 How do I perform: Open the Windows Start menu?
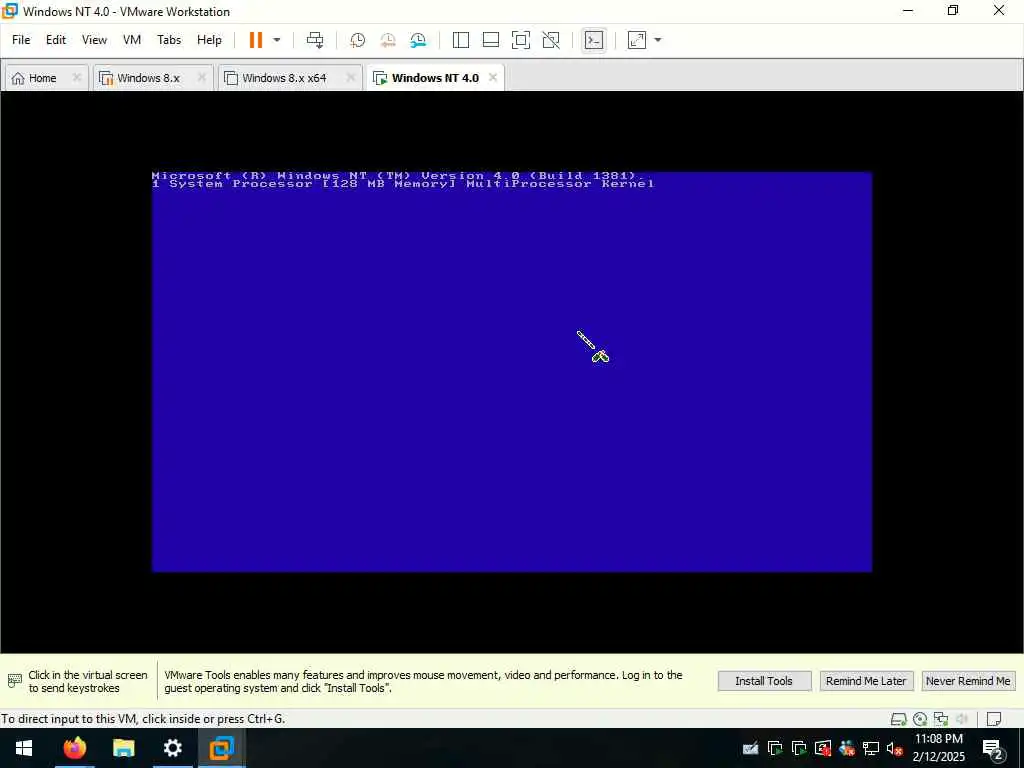(24, 748)
